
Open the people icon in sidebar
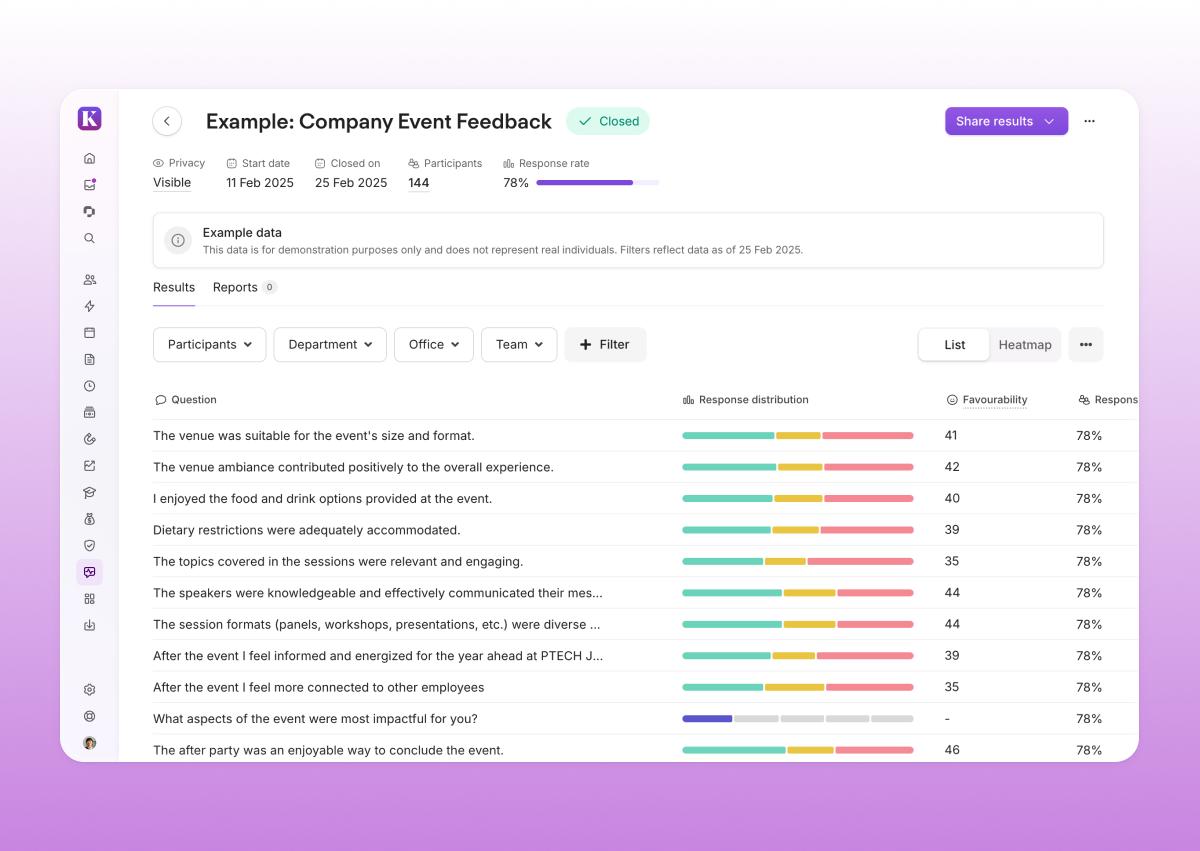[x=89, y=280]
